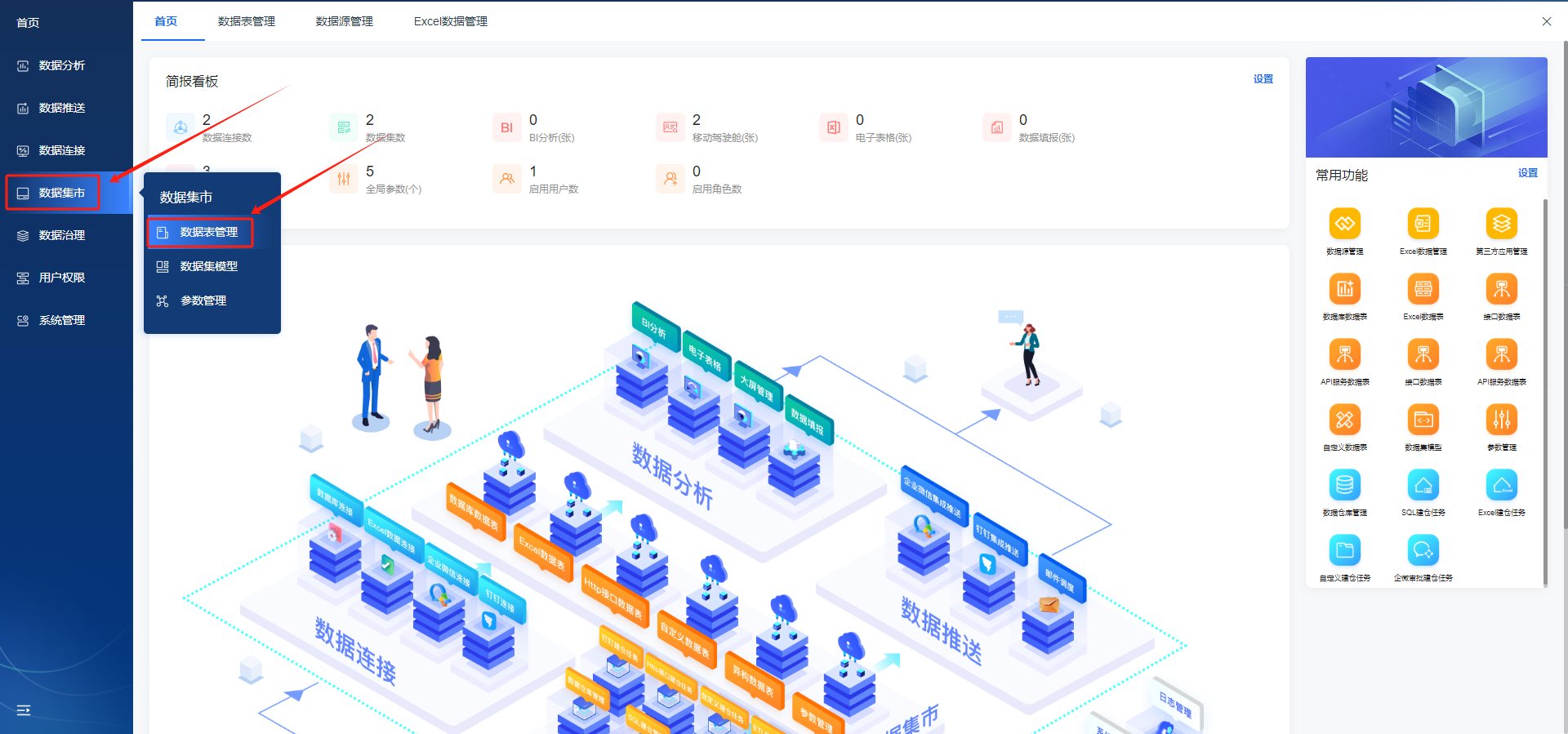This screenshot has width=1568, height=734.
Task: Select 数据集模型 in the 数据集市 flyout
Action: (x=212, y=266)
